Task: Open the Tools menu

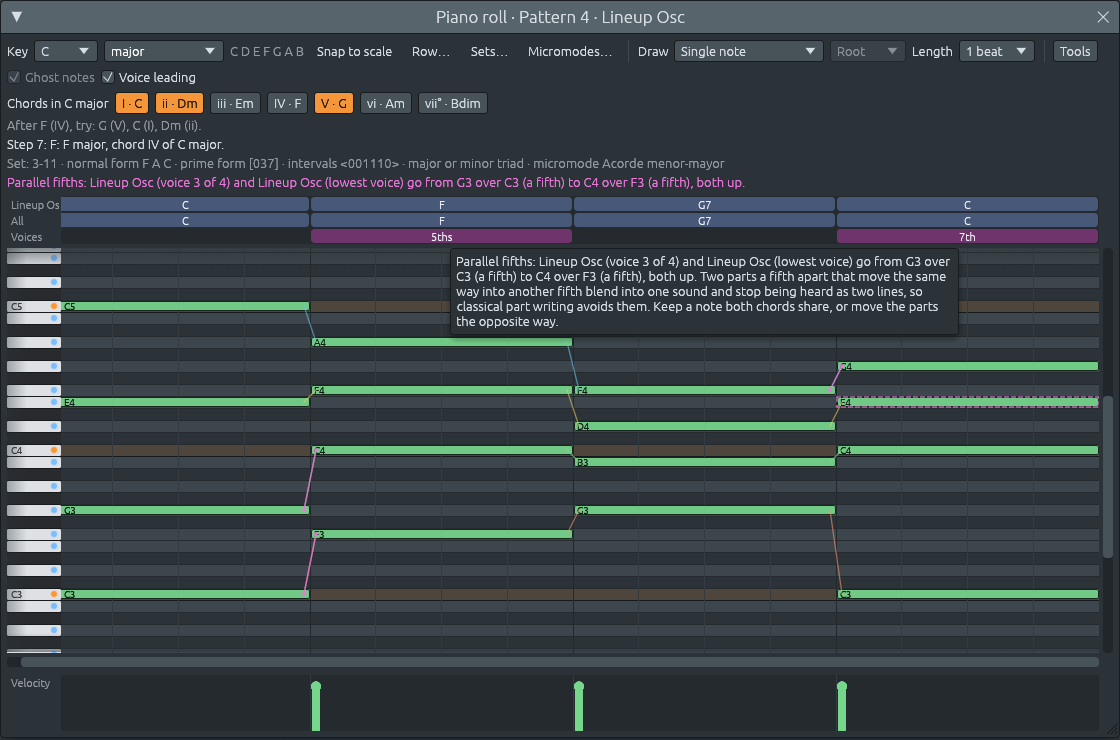Action: click(1075, 51)
